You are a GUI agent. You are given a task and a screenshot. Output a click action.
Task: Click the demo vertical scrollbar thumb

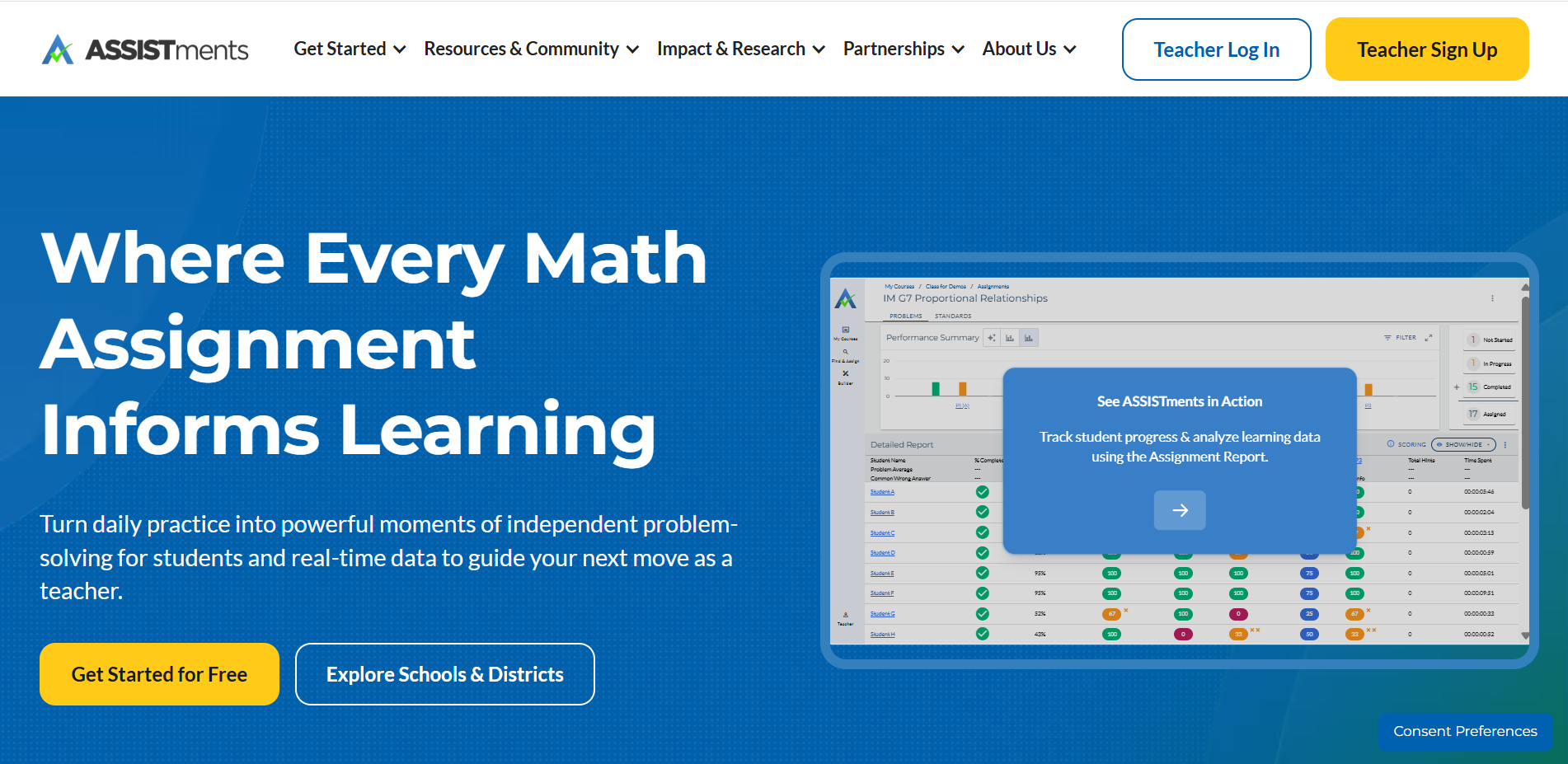(x=1525, y=402)
